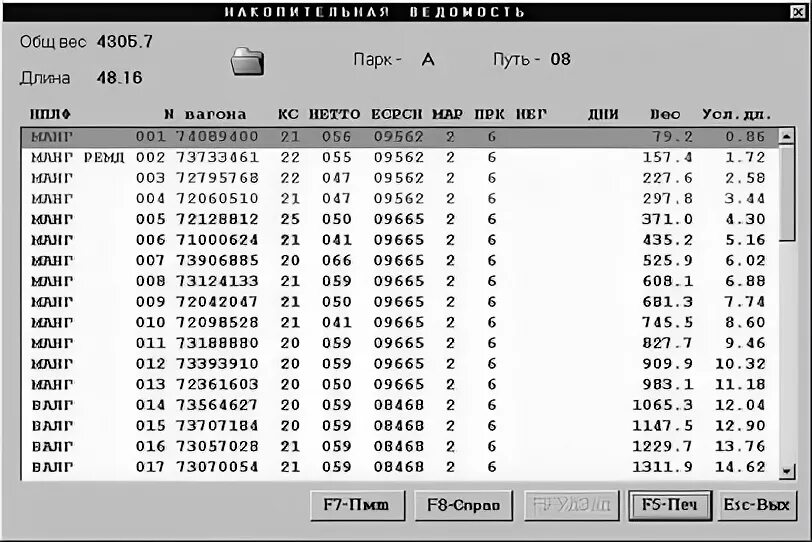Click the ПРК column header
Image resolution: width=812 pixels, height=542 pixels.
[x=489, y=114]
